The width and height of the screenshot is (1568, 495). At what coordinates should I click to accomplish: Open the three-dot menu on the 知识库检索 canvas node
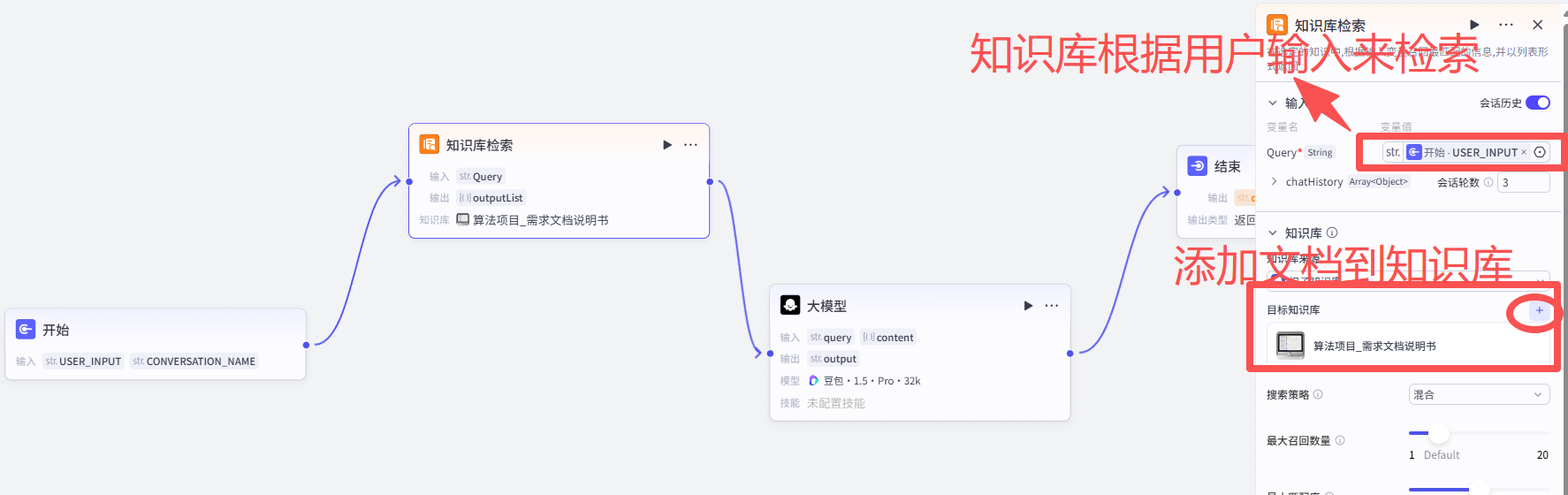691,145
